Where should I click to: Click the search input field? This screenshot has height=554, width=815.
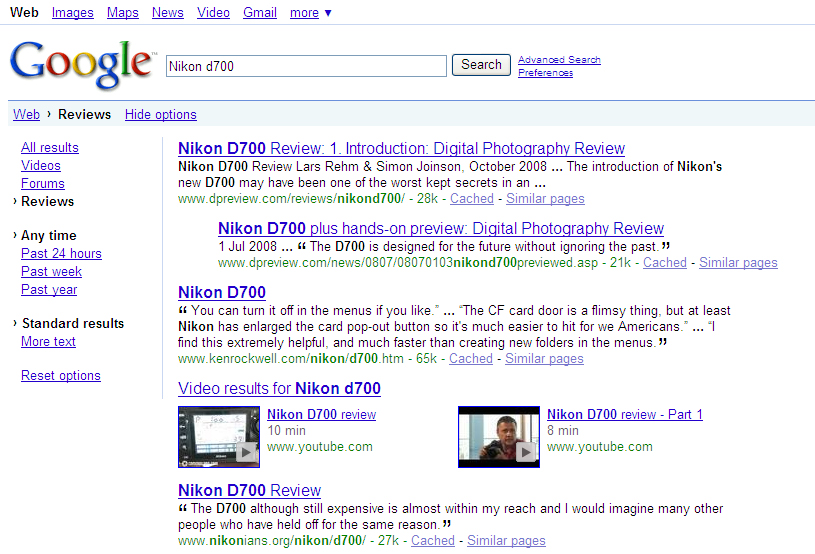(306, 66)
